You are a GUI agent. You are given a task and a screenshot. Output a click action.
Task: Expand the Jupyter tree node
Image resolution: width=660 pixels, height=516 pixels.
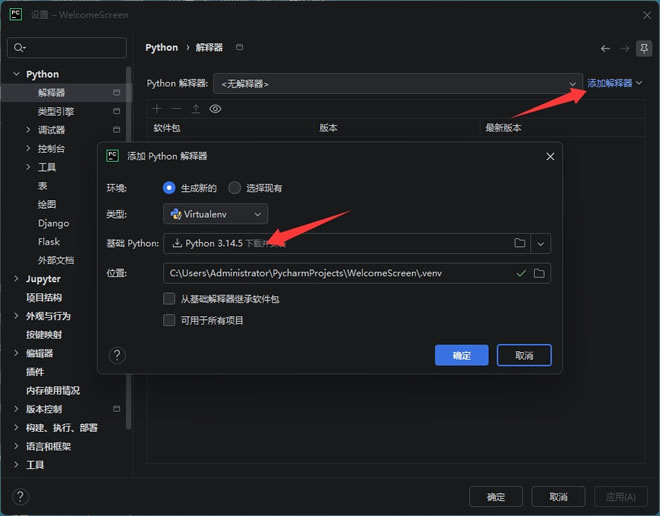pos(16,279)
